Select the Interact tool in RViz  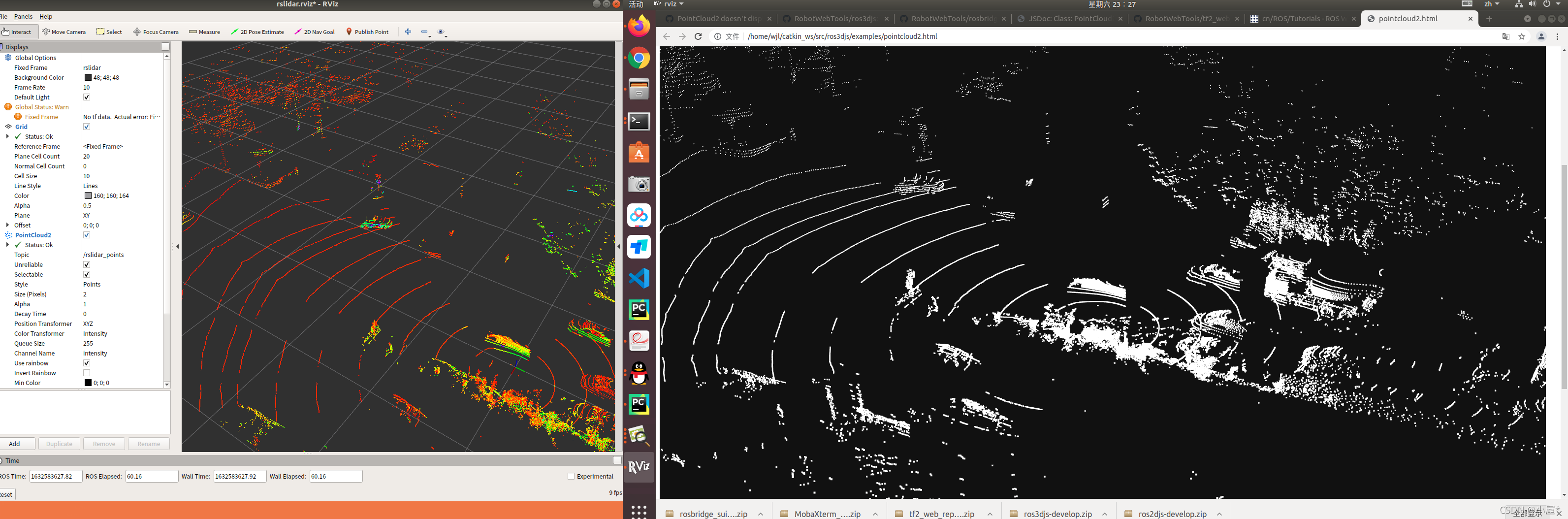click(17, 32)
